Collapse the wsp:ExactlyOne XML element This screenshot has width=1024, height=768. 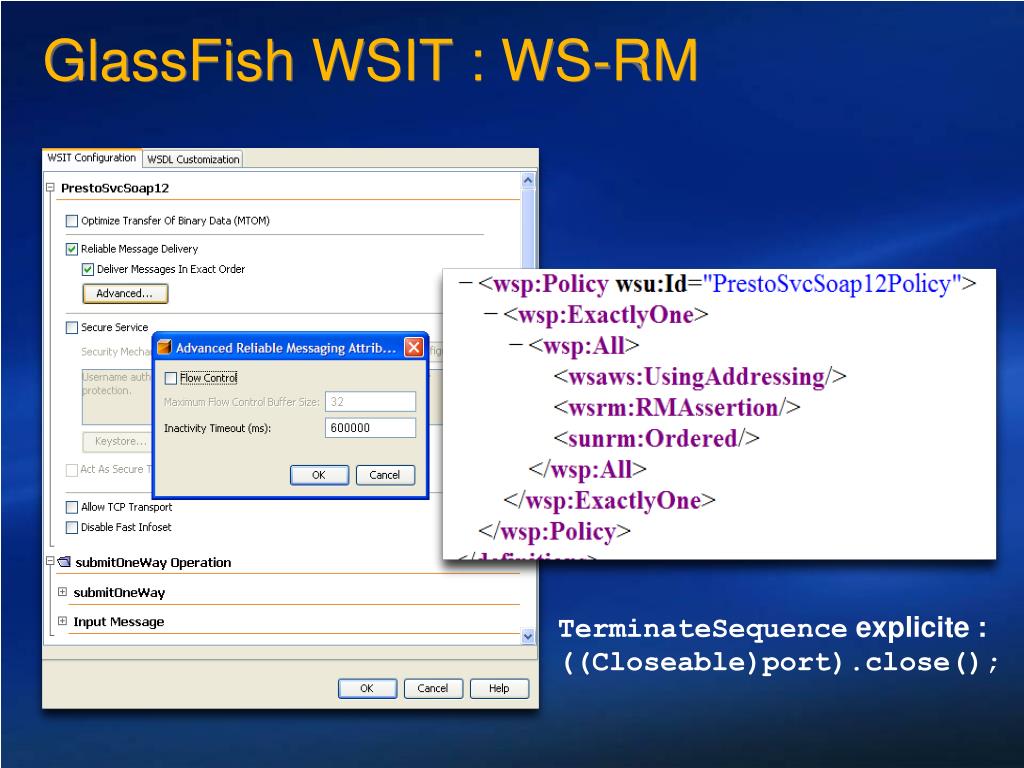point(491,314)
